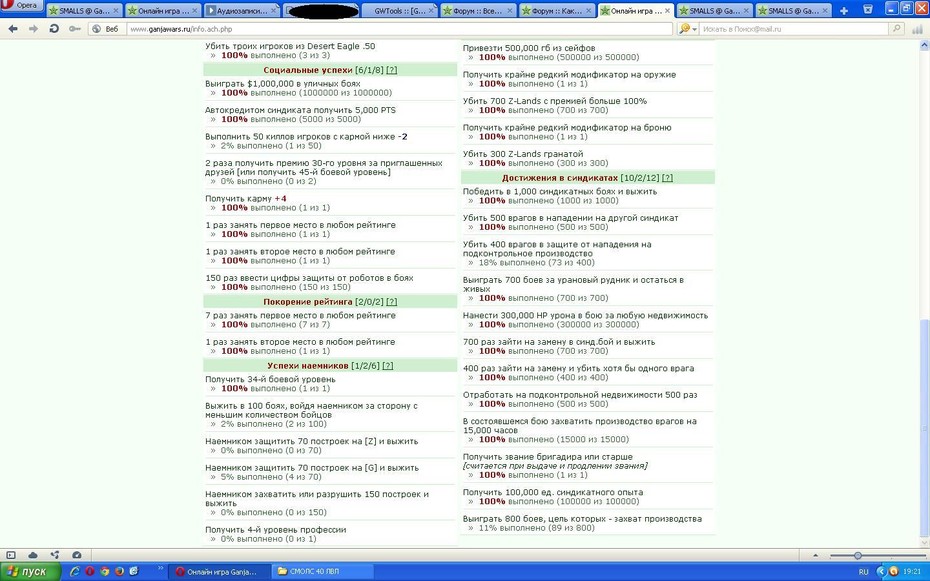Screen dimensions: 930x581
Task: Open a new tab with plus button
Action: (843, 11)
